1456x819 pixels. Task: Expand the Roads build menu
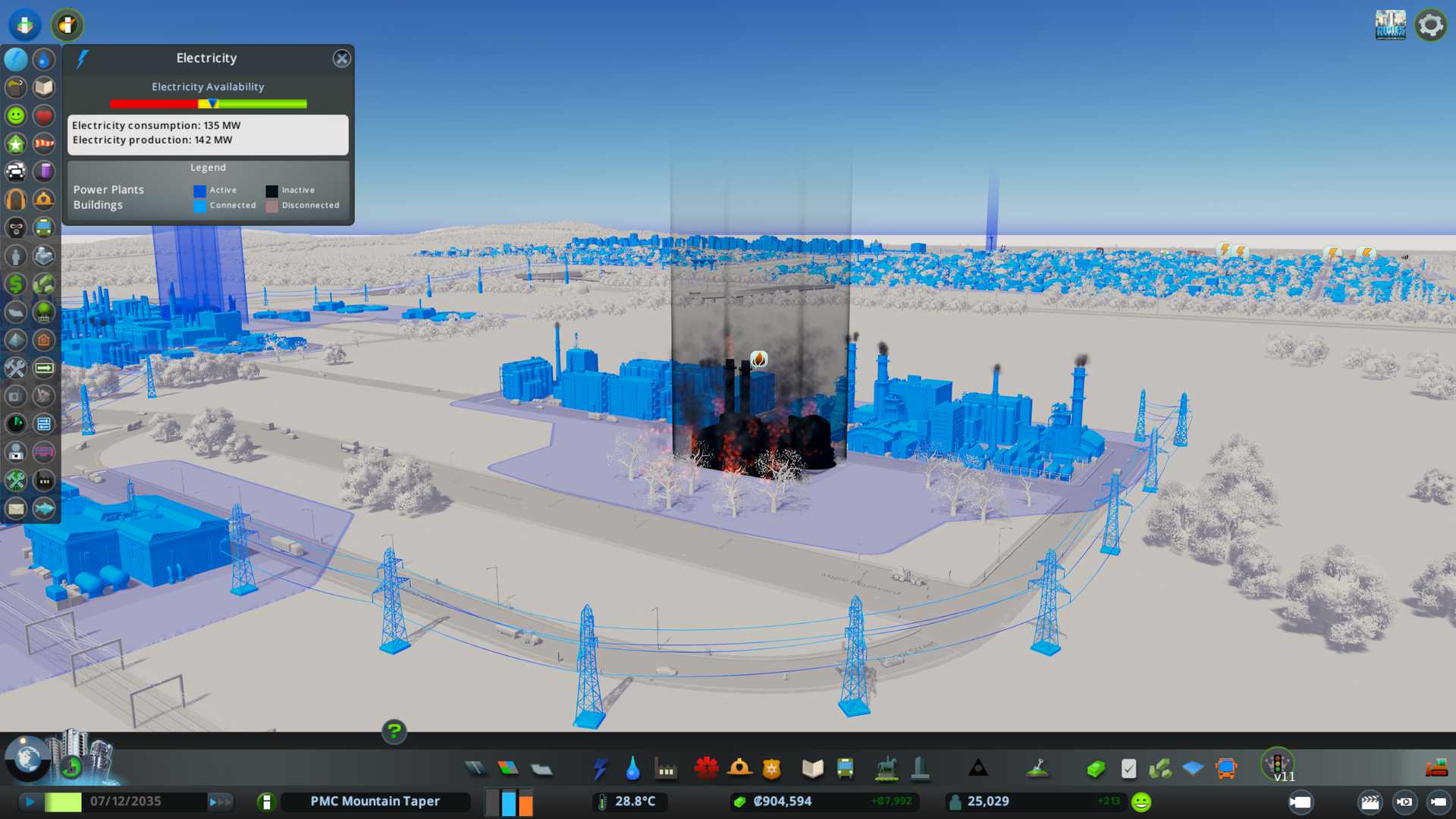pyautogui.click(x=475, y=769)
